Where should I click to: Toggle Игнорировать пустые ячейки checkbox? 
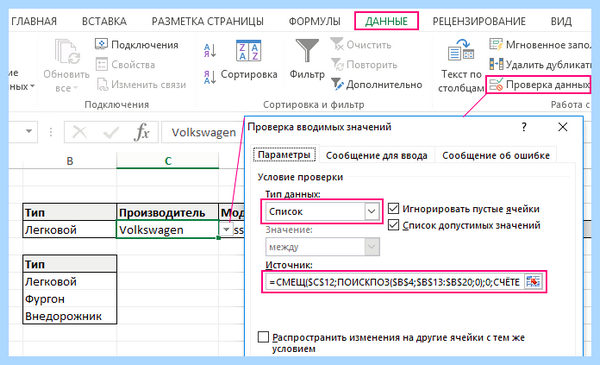click(x=393, y=209)
